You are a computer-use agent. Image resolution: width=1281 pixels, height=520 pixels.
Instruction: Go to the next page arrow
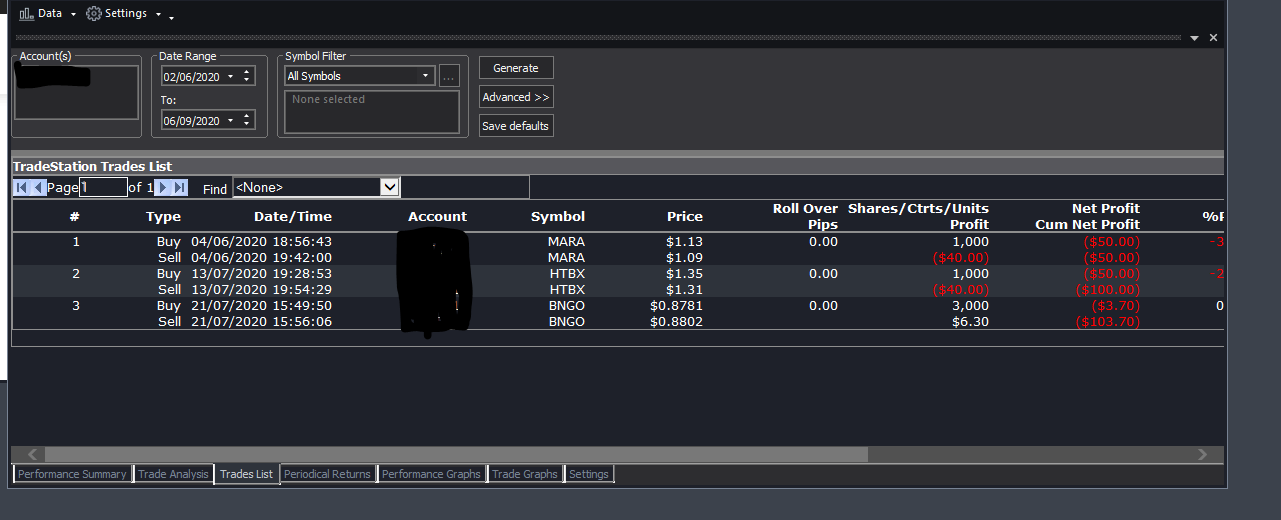click(163, 187)
